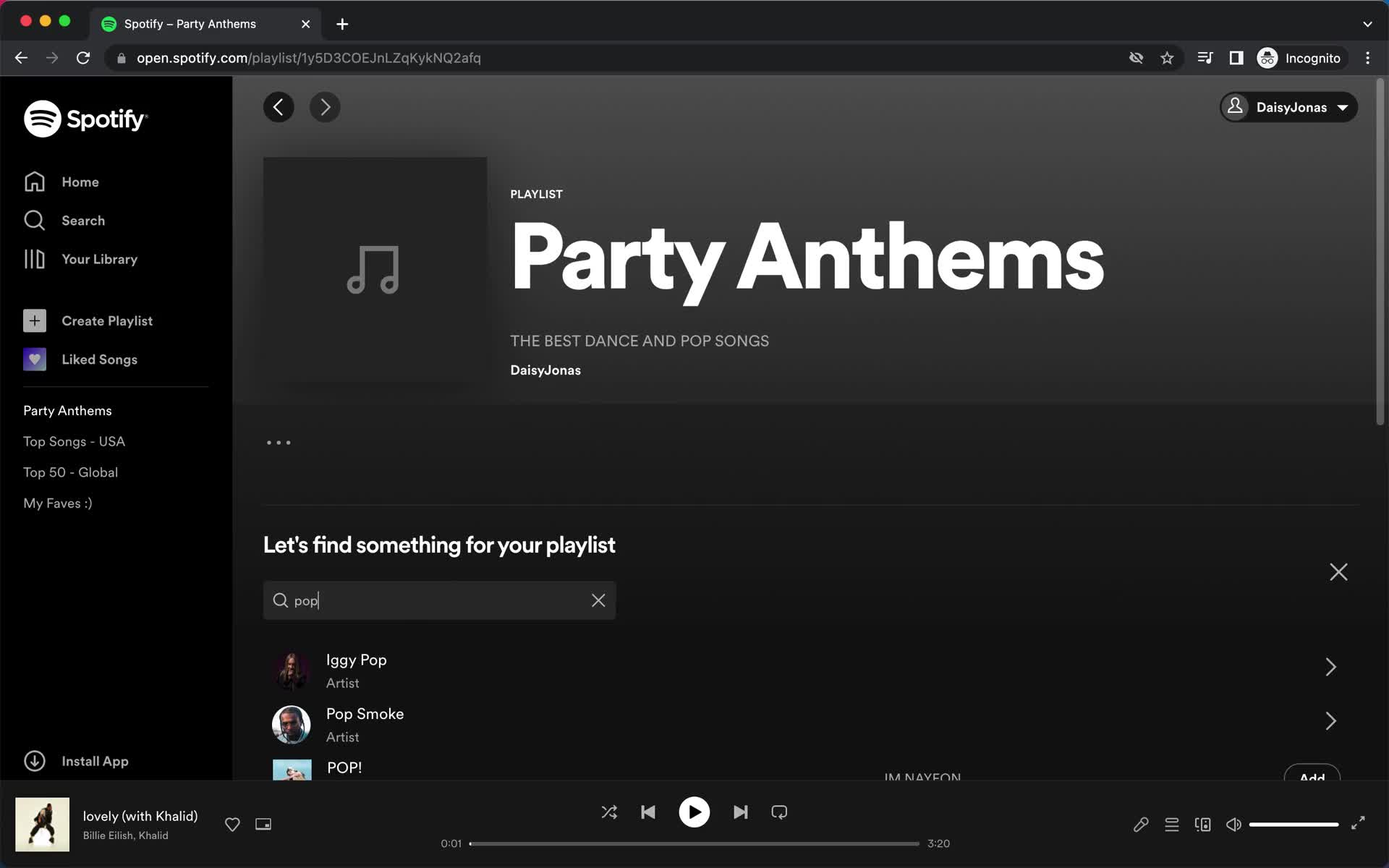Screen dimensions: 1389x868
Task: Click the Shuffle playback icon
Action: pos(609,812)
